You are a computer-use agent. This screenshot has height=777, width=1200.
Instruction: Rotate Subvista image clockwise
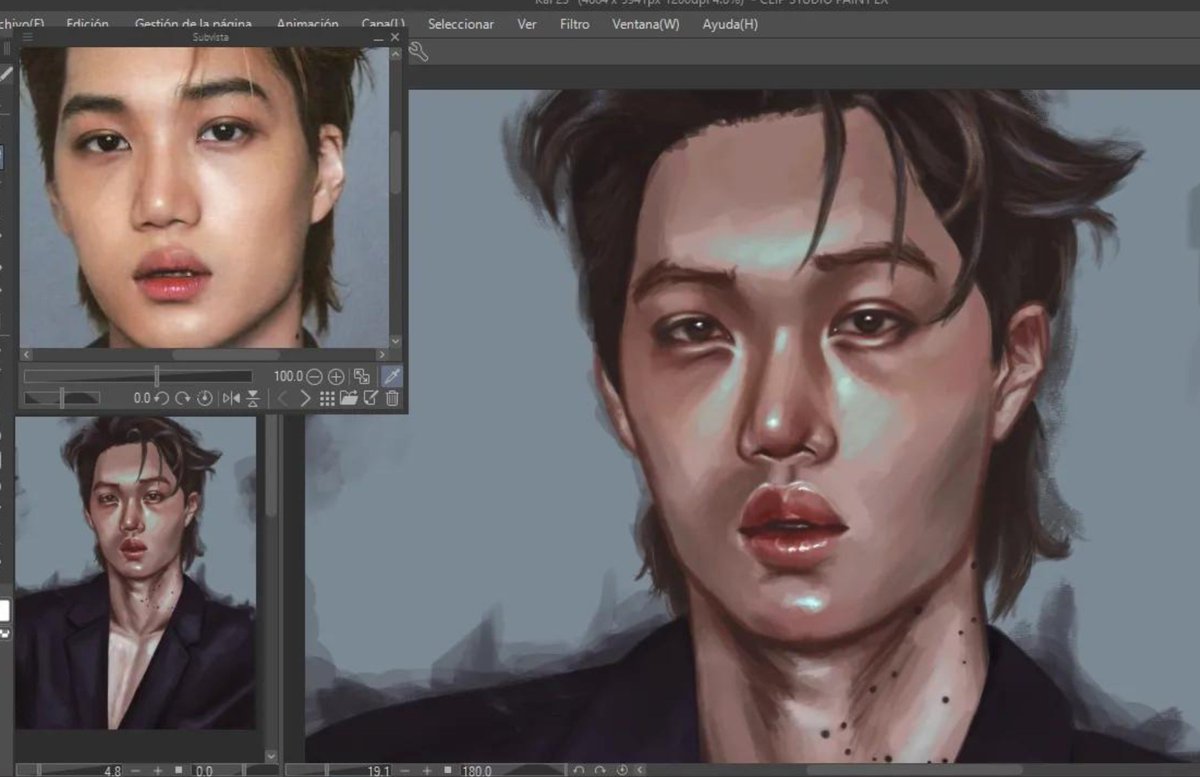pyautogui.click(x=183, y=398)
